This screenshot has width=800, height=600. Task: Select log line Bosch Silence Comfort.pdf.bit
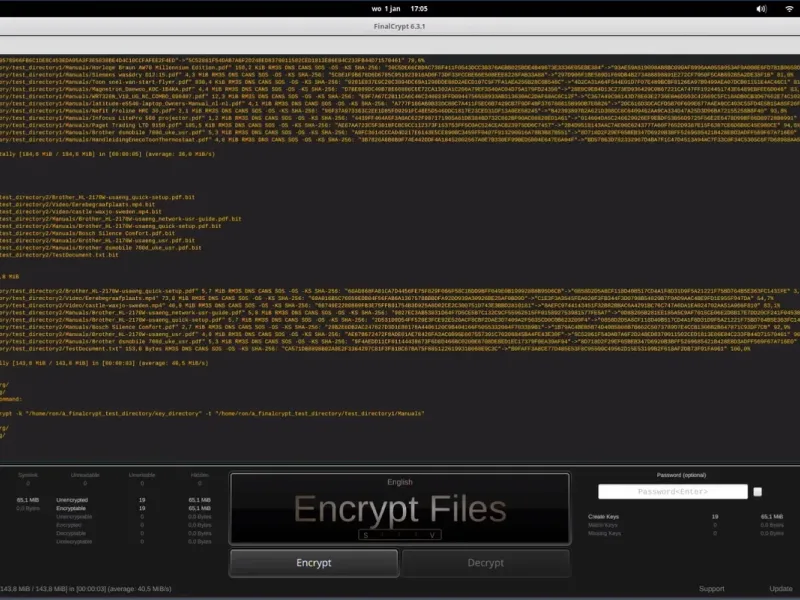click(87, 233)
